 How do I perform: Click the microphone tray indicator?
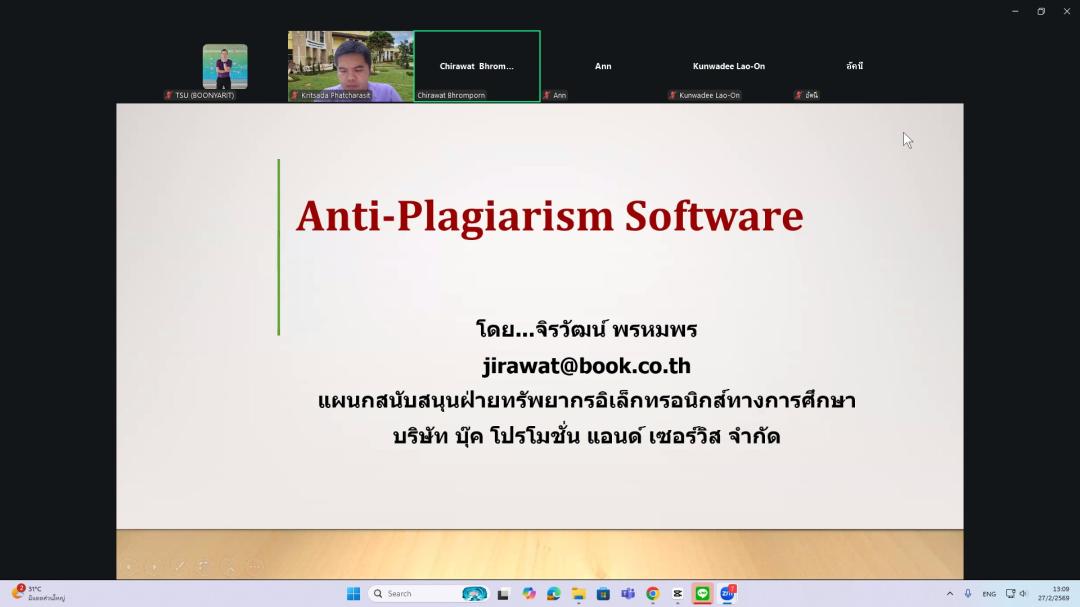point(968,593)
